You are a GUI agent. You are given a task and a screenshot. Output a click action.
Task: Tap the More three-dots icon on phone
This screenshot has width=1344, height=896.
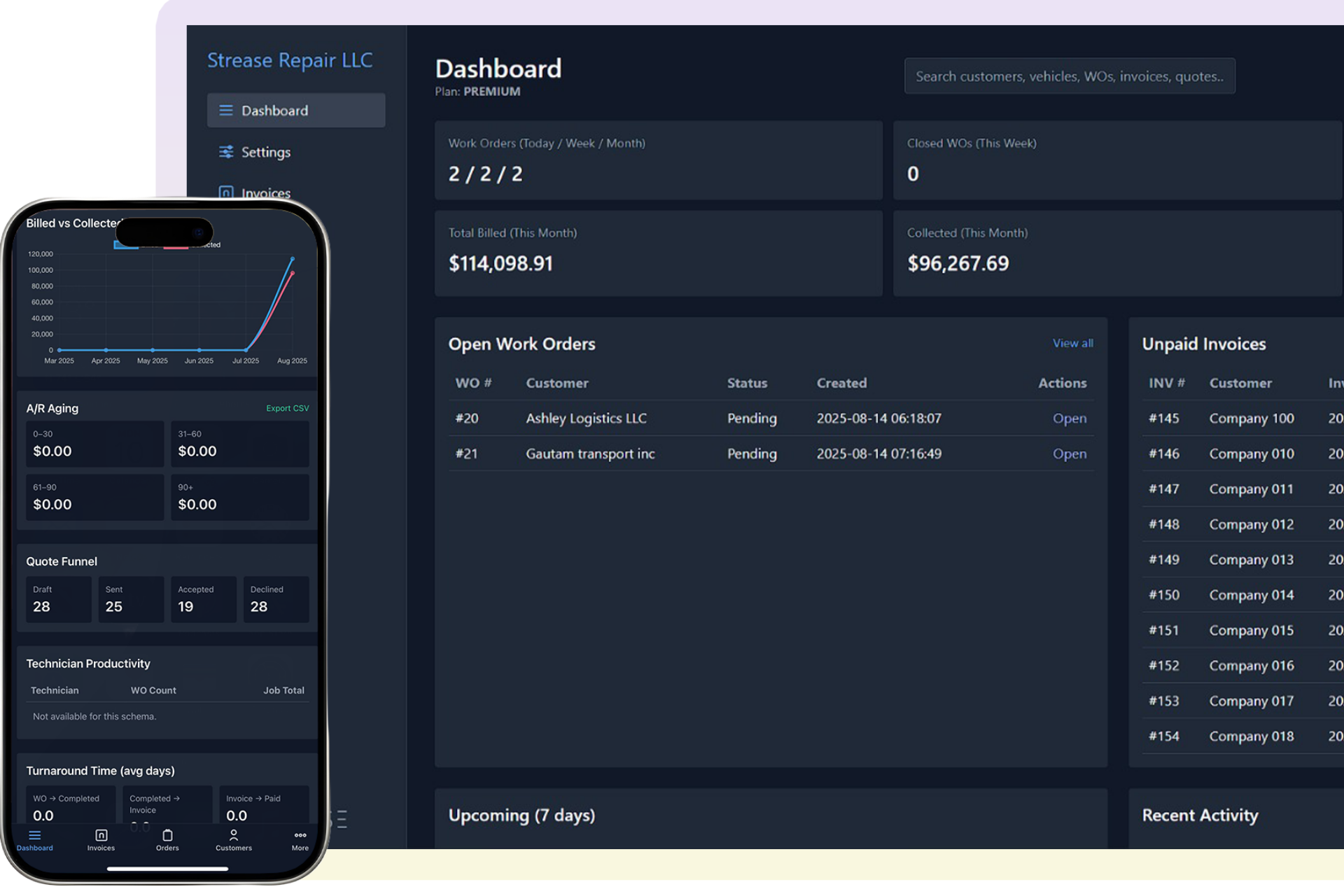pyautogui.click(x=300, y=835)
